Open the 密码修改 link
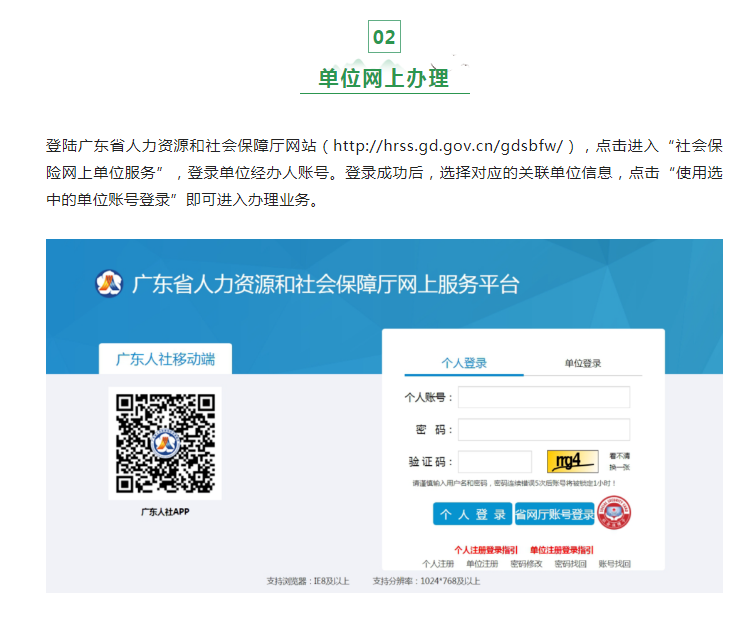The width and height of the screenshot is (748, 620). pos(526,564)
